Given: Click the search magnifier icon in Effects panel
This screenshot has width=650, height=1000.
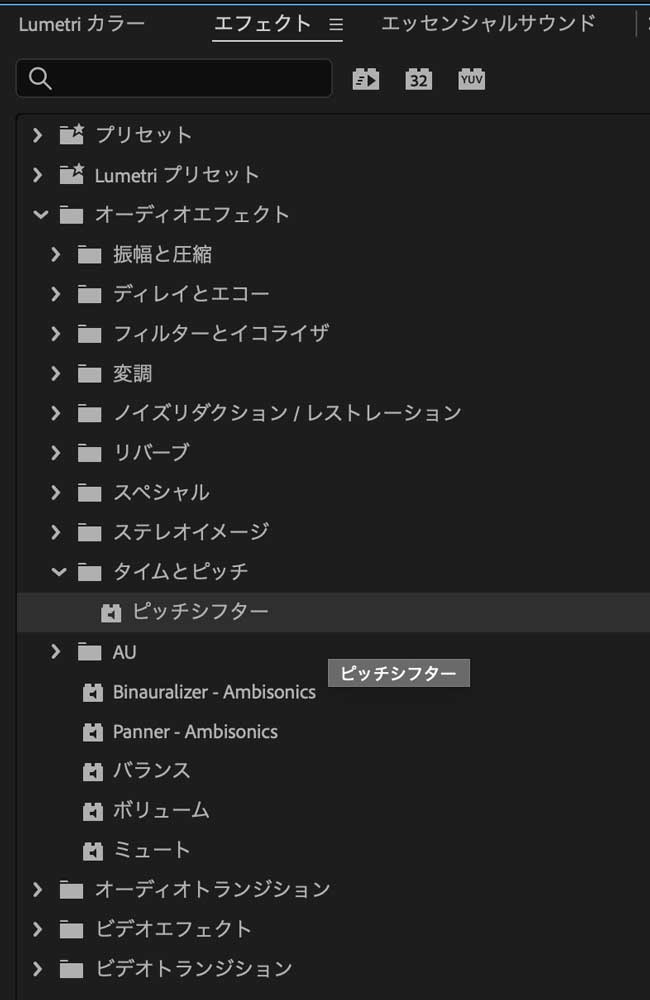Looking at the screenshot, I should pyautogui.click(x=39, y=77).
